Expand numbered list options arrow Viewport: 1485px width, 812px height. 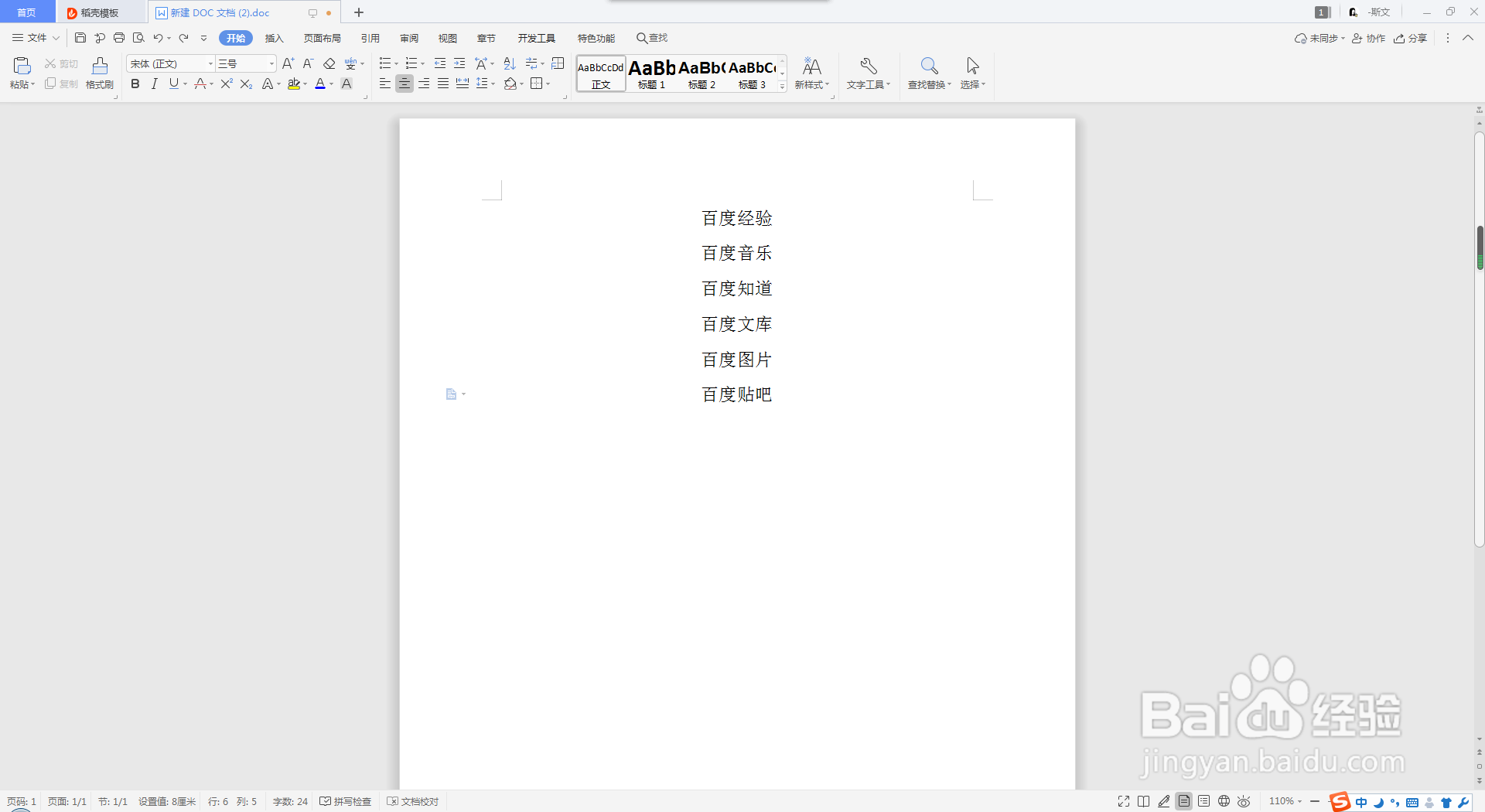pyautogui.click(x=423, y=64)
